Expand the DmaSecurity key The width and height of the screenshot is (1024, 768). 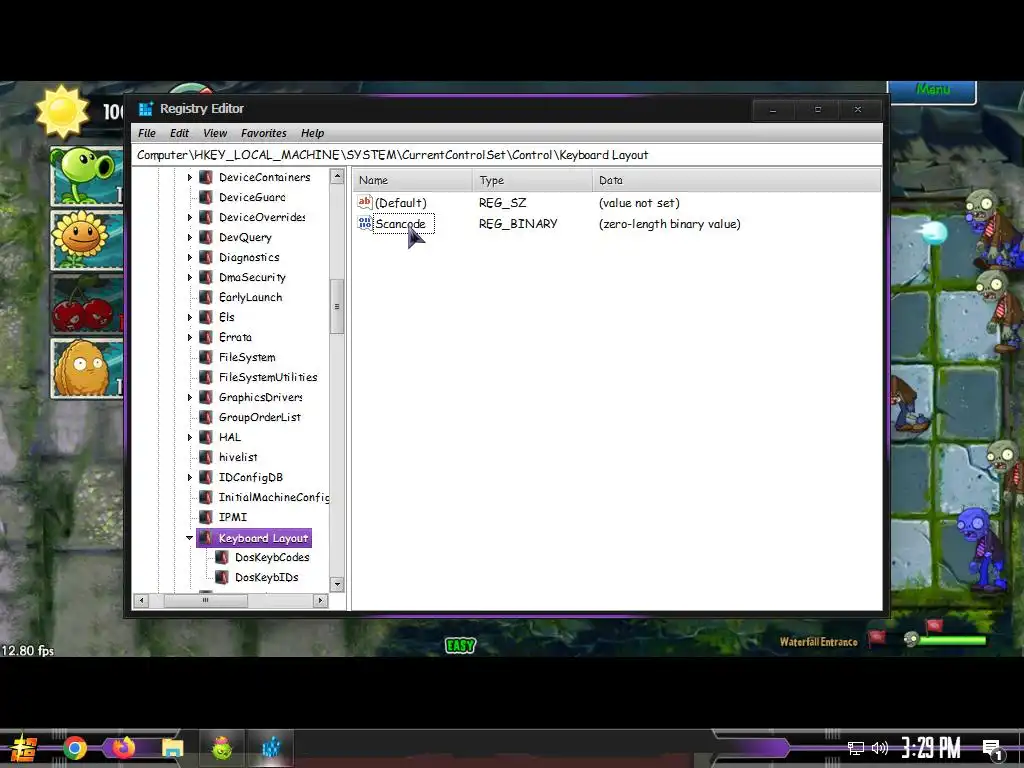click(190, 278)
